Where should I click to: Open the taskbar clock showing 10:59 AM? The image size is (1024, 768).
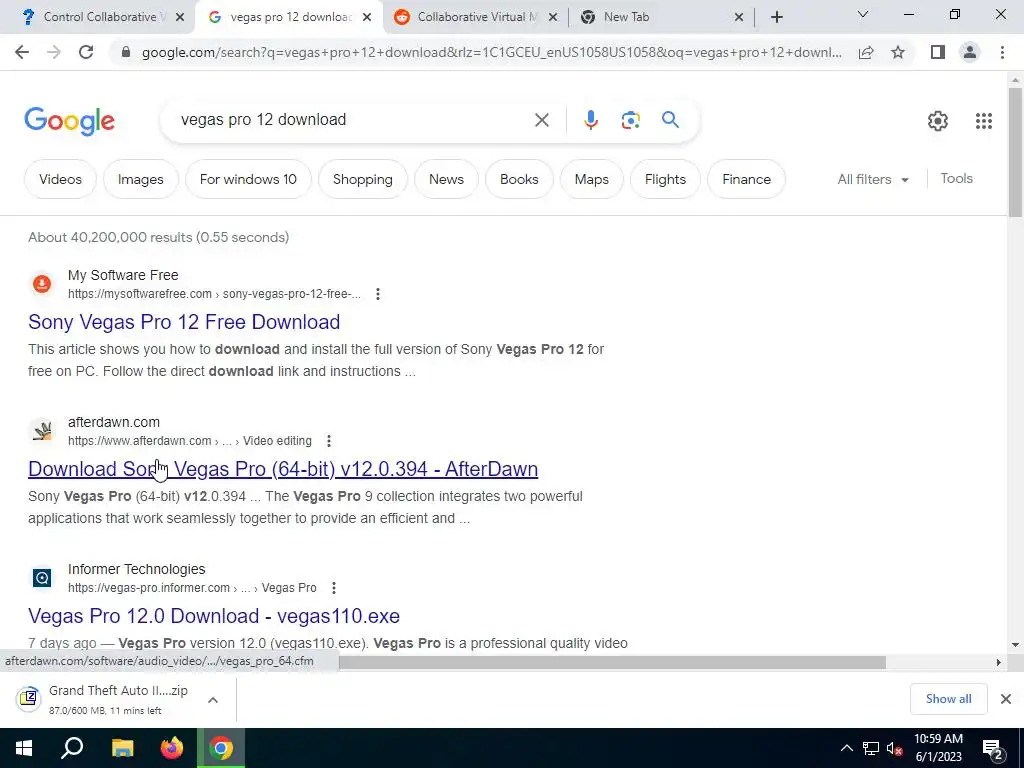[x=938, y=748]
